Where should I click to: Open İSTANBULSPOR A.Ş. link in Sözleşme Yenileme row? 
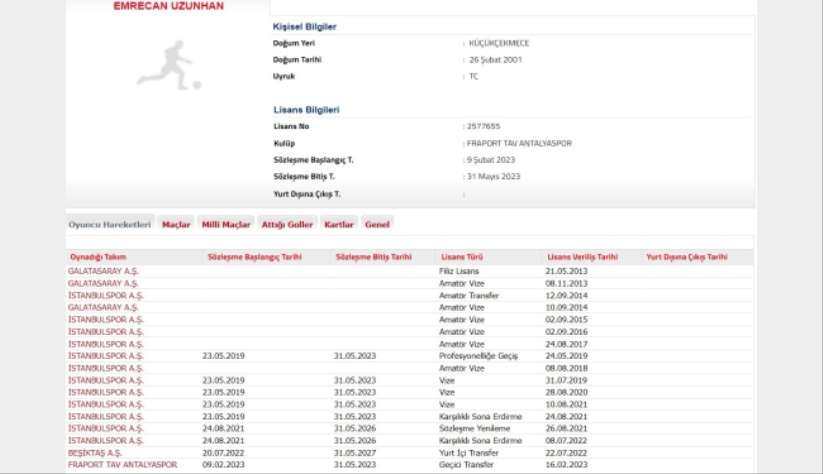105,428
